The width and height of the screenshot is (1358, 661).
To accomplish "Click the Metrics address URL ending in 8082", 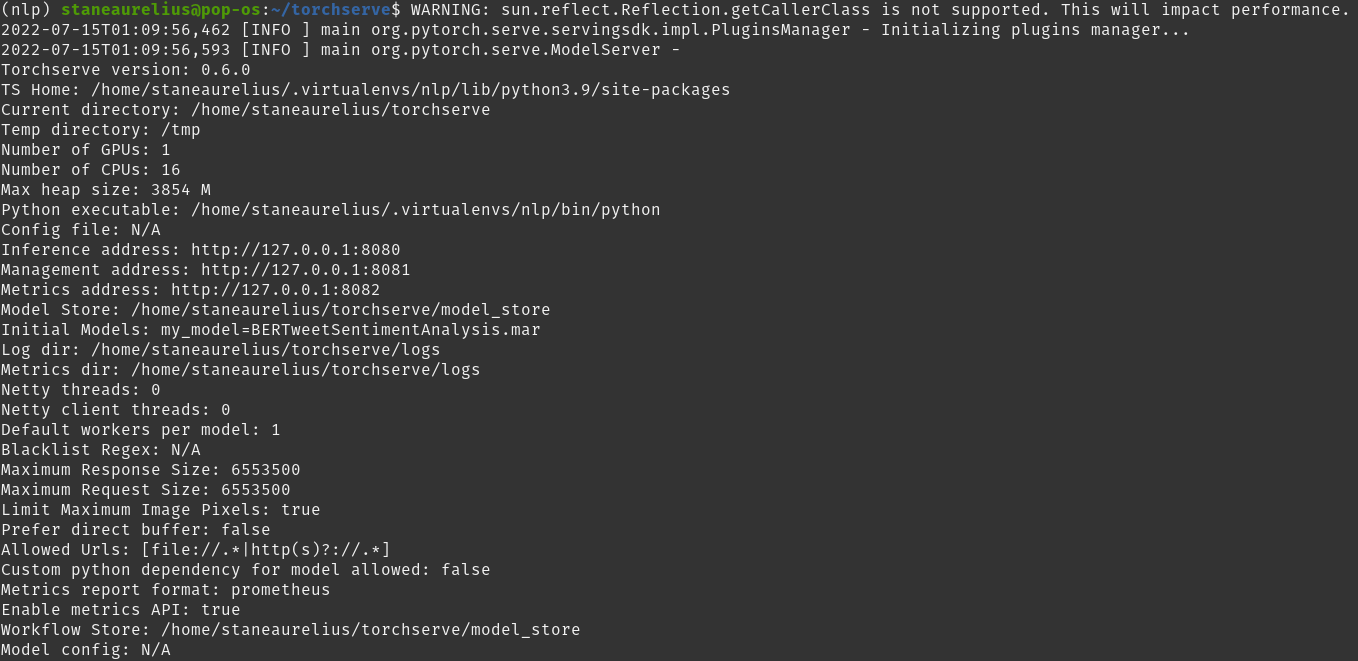I will (275, 290).
